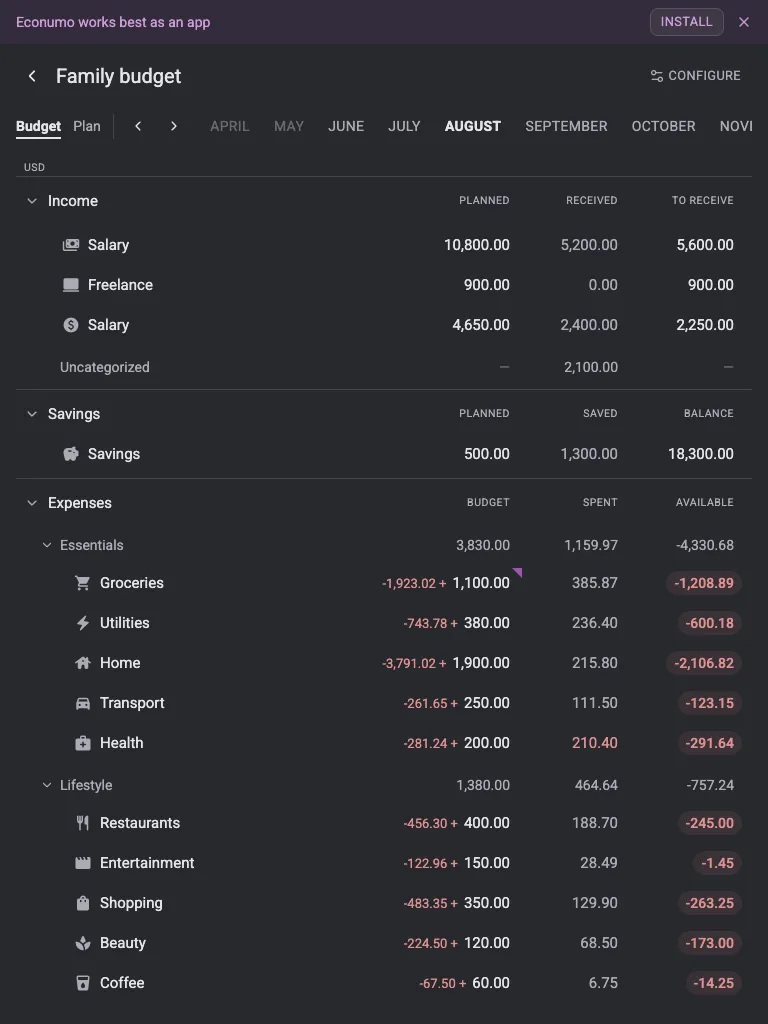The width and height of the screenshot is (768, 1024).
Task: Switch to the Budget tab
Action: pos(39,126)
